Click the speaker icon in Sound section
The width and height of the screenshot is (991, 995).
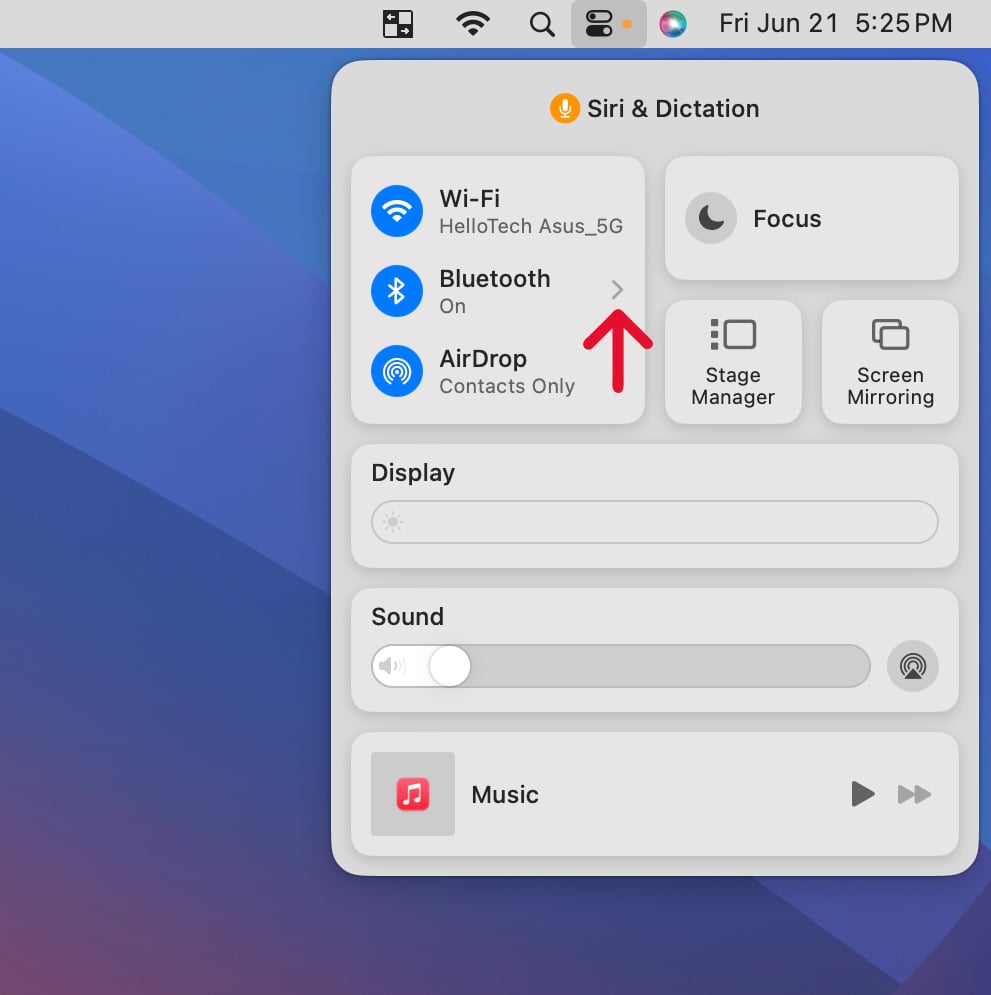392,665
